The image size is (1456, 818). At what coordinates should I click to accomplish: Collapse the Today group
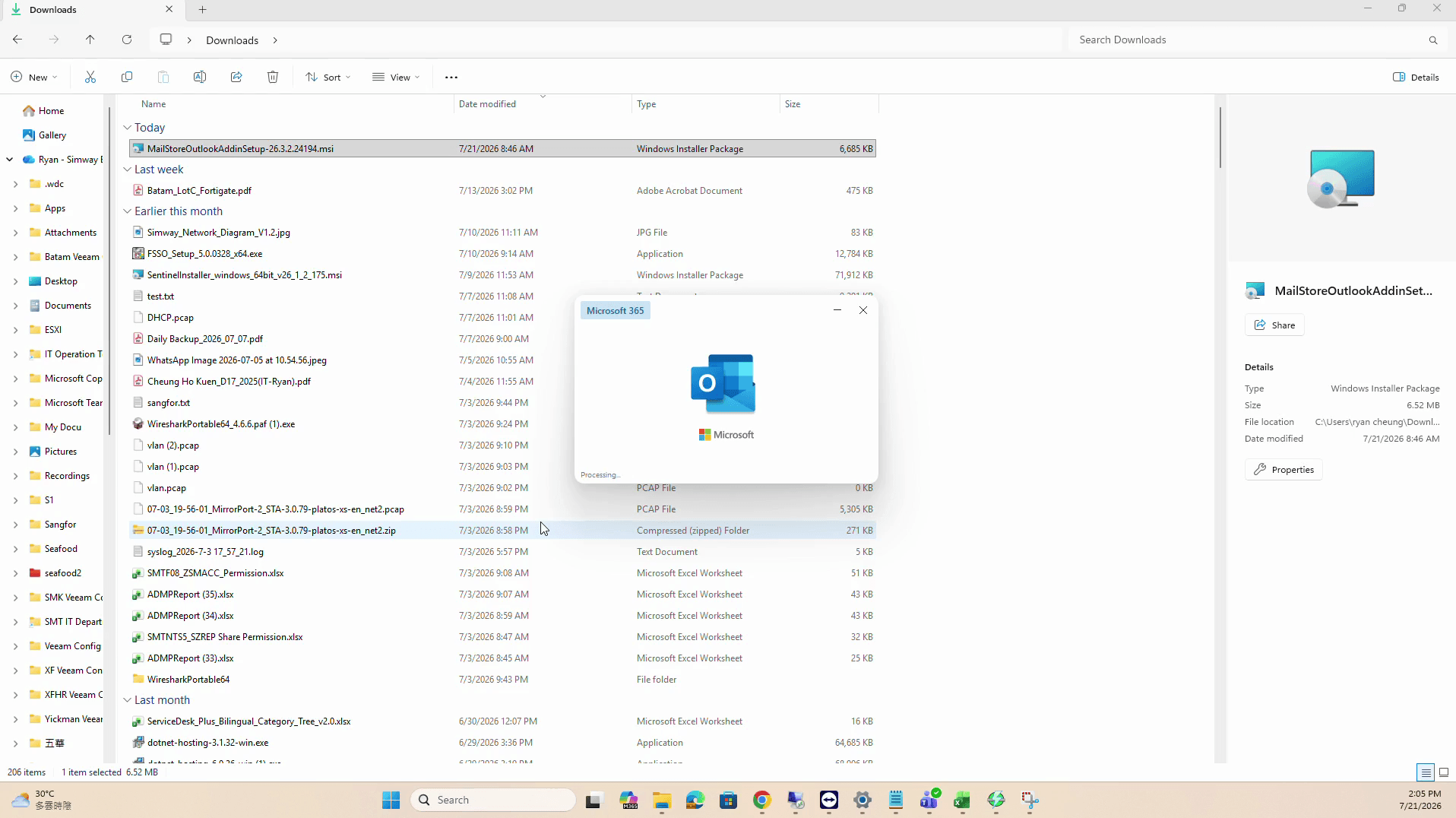[128, 128]
